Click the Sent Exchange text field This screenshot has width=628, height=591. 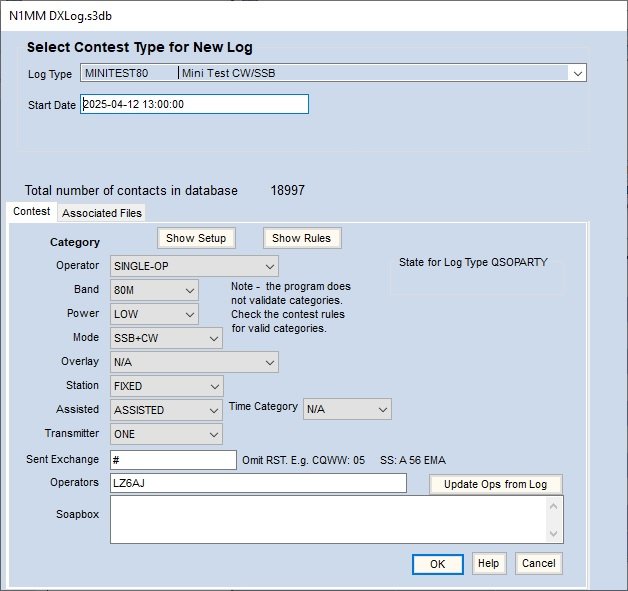172,460
